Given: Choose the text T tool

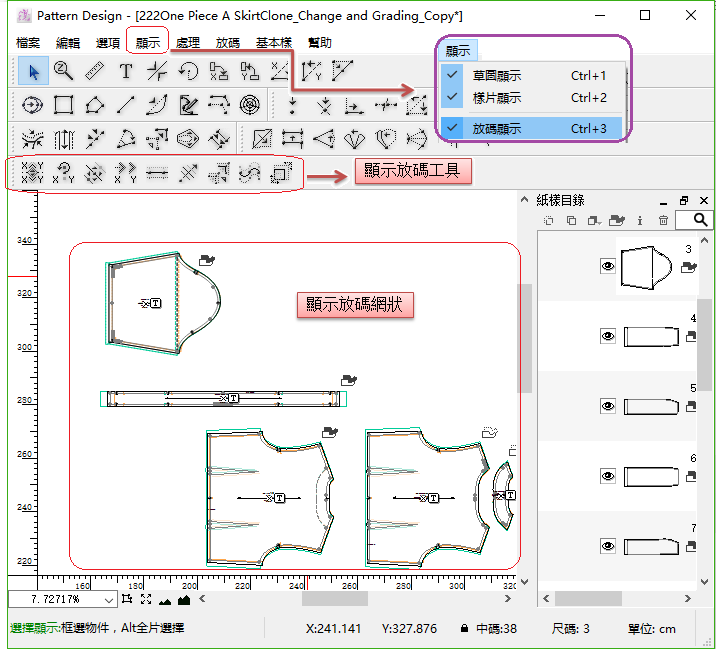Looking at the screenshot, I should [126, 71].
